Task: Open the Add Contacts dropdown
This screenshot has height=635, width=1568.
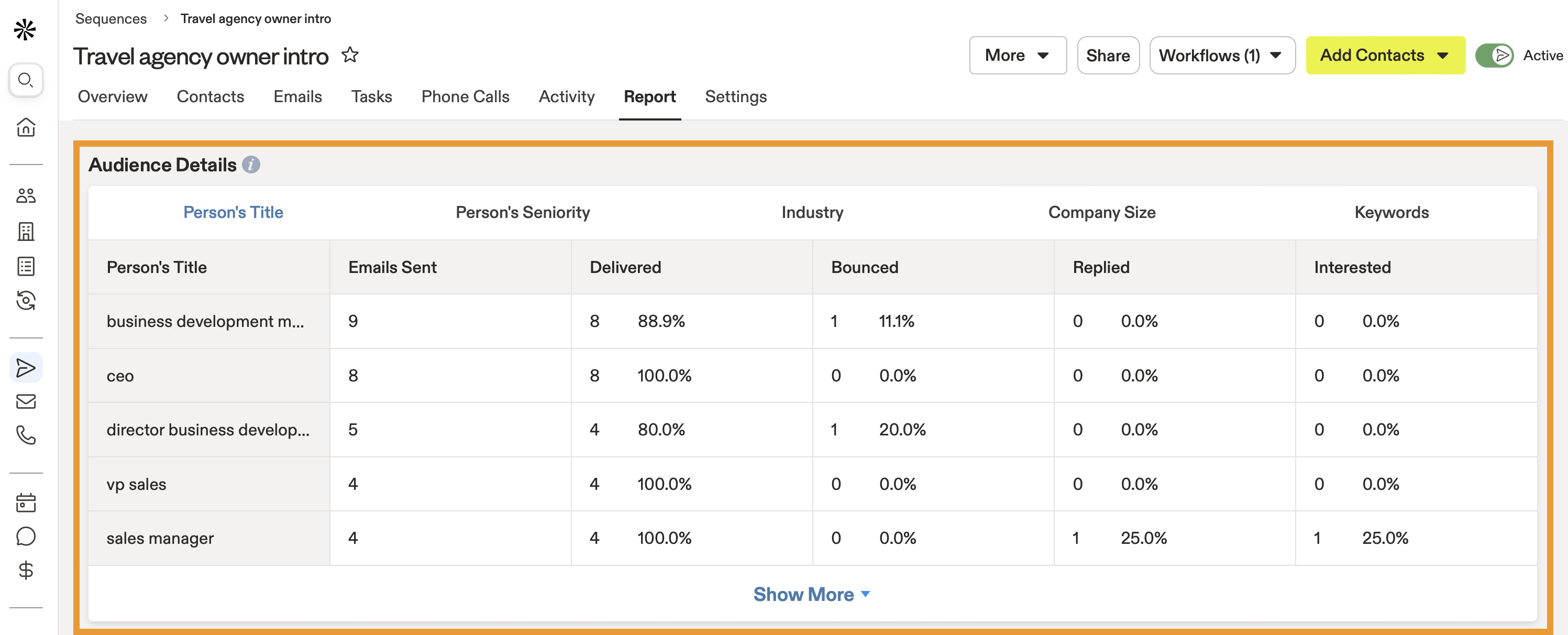Action: (x=1385, y=56)
